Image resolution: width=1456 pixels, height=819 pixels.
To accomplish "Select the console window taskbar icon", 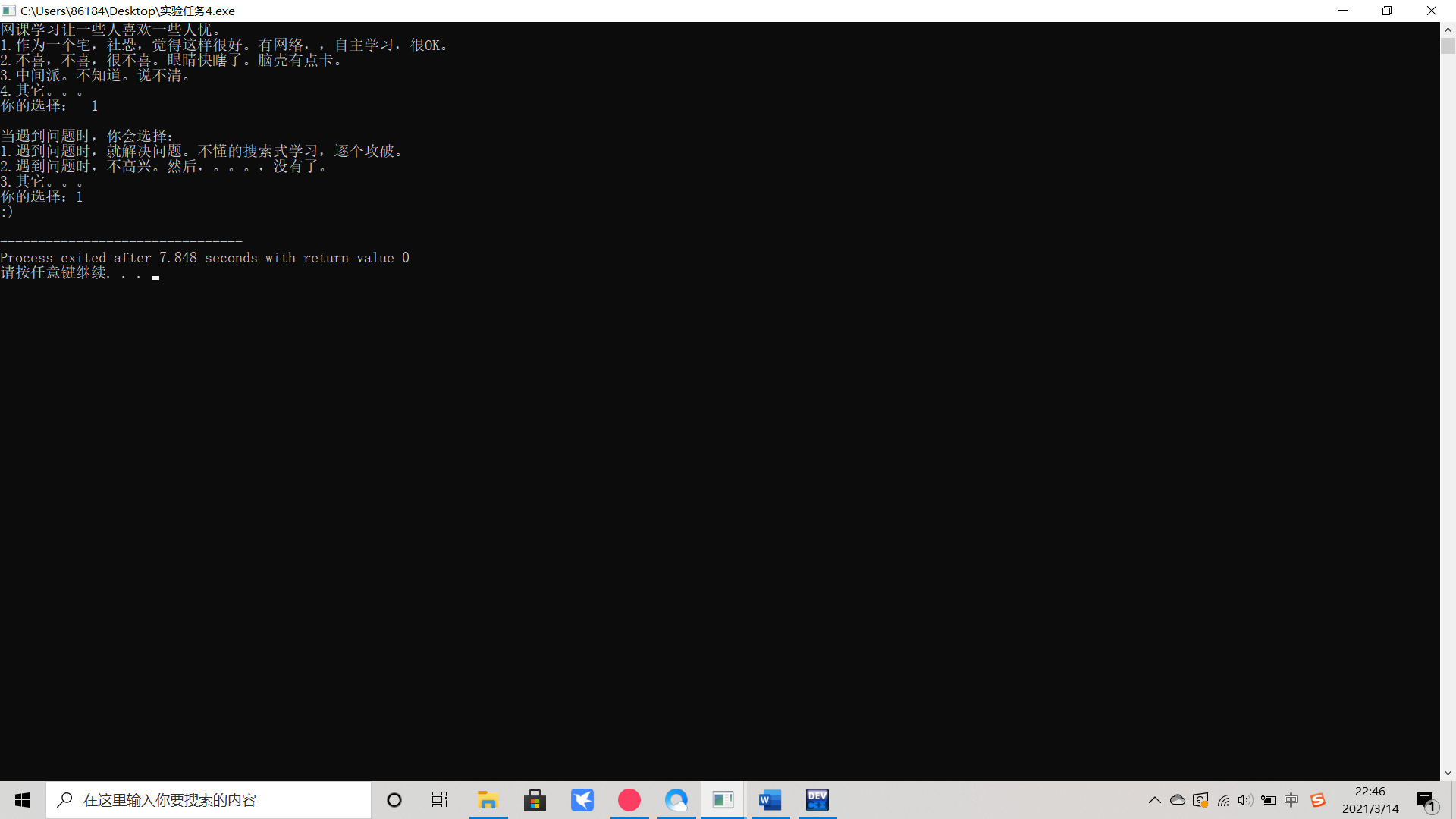I will [723, 800].
